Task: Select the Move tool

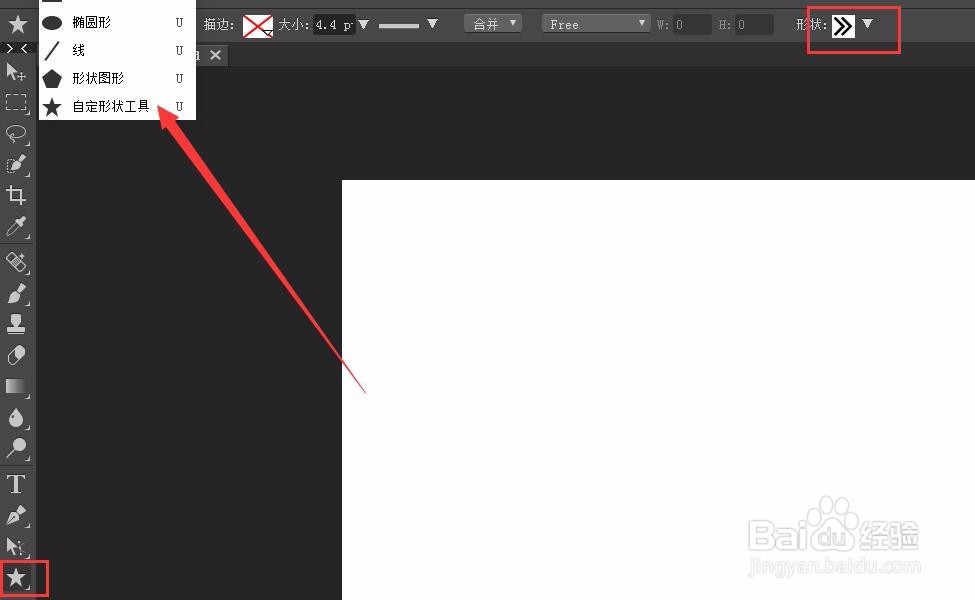Action: coord(16,72)
